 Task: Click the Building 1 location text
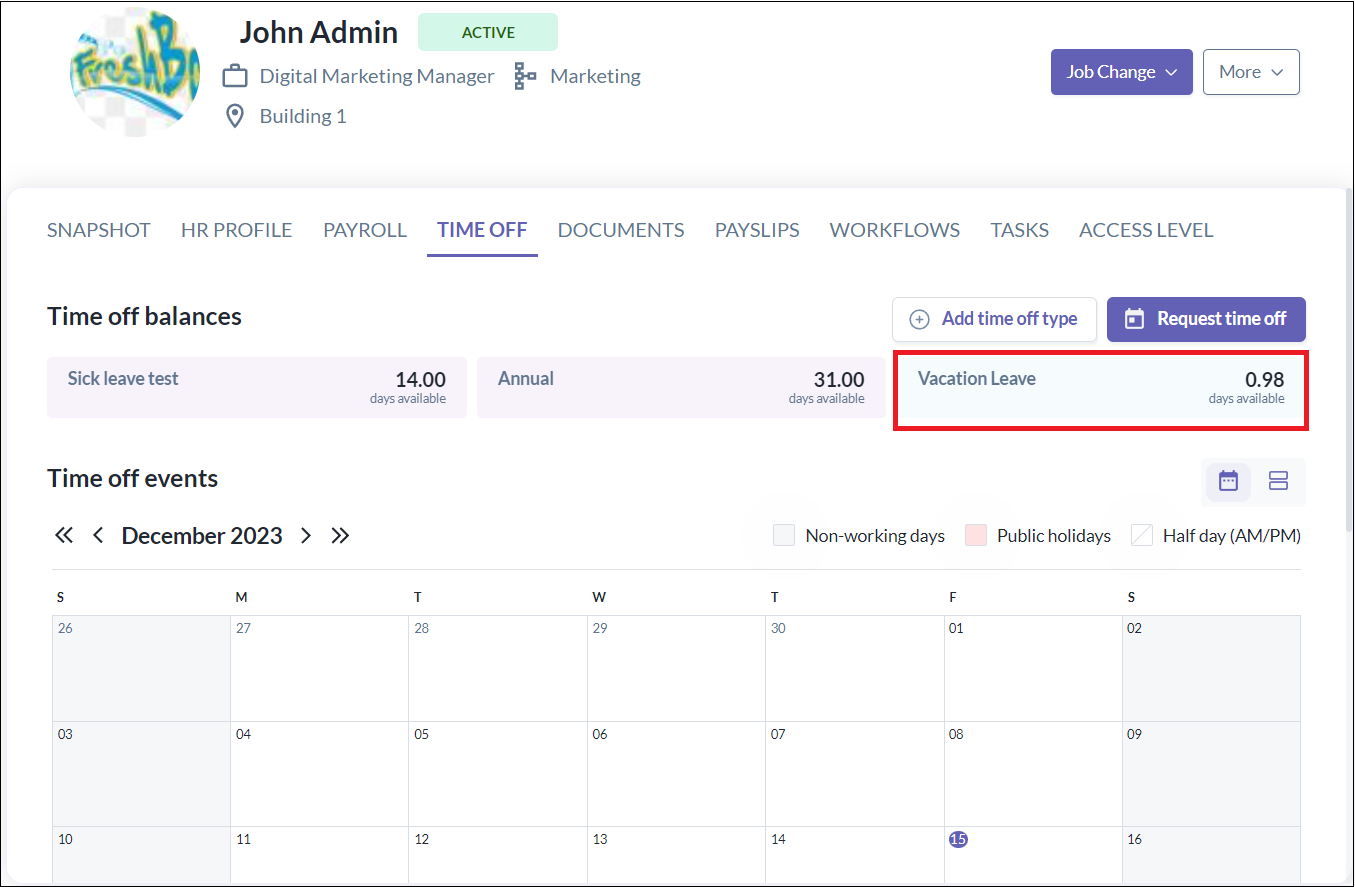[303, 116]
